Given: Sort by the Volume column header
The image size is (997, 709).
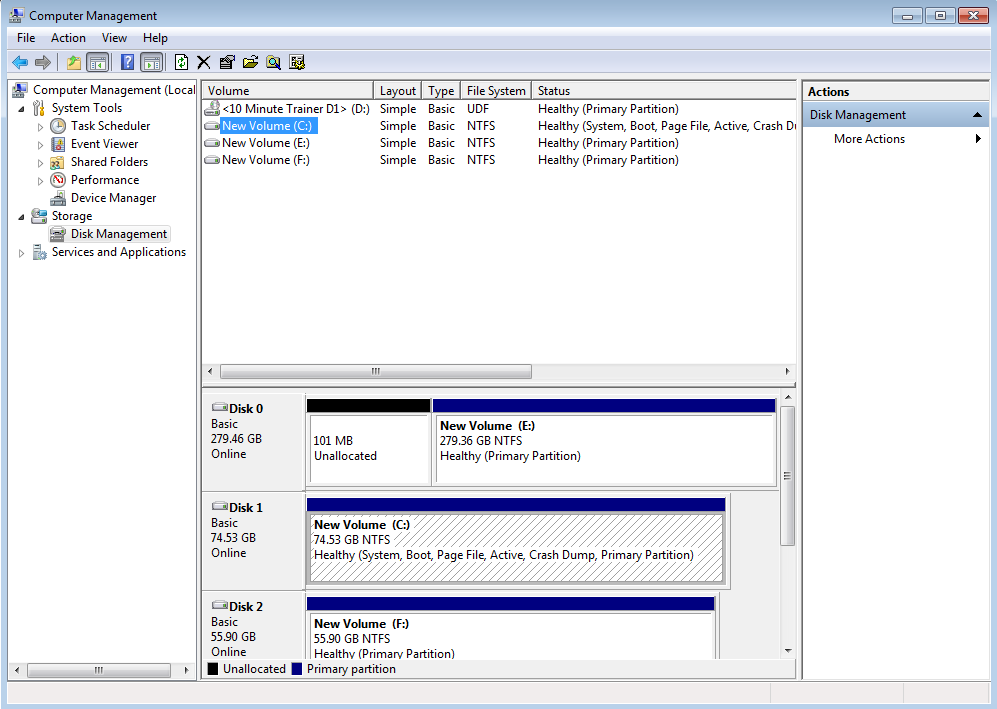Looking at the screenshot, I should pos(287,90).
